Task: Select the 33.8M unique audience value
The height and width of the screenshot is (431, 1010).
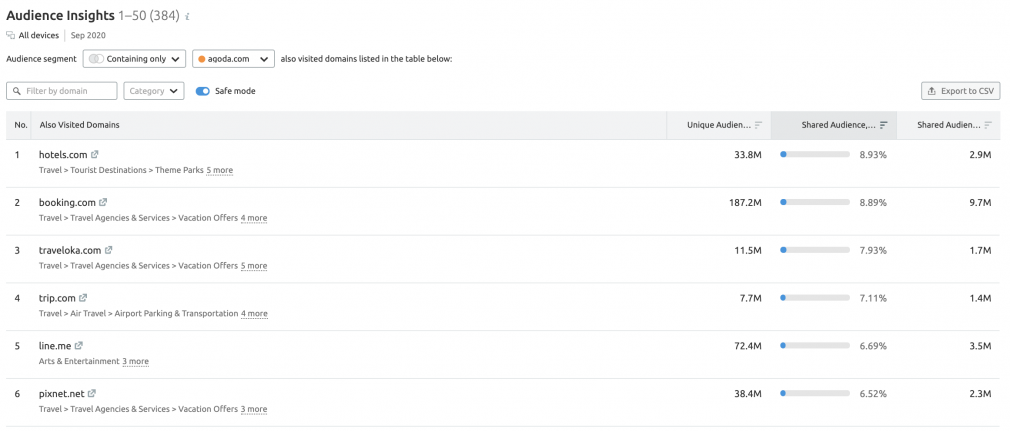Action: pos(748,155)
